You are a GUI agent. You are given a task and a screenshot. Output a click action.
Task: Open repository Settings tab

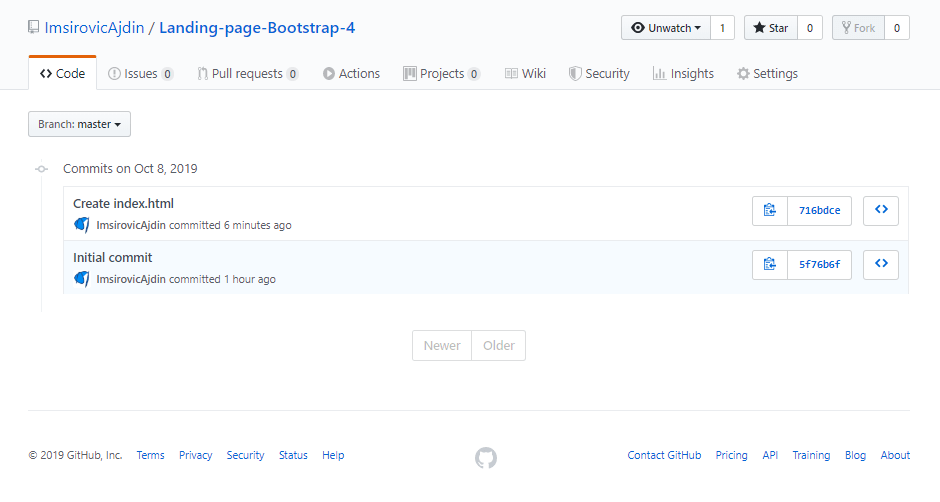coord(767,73)
